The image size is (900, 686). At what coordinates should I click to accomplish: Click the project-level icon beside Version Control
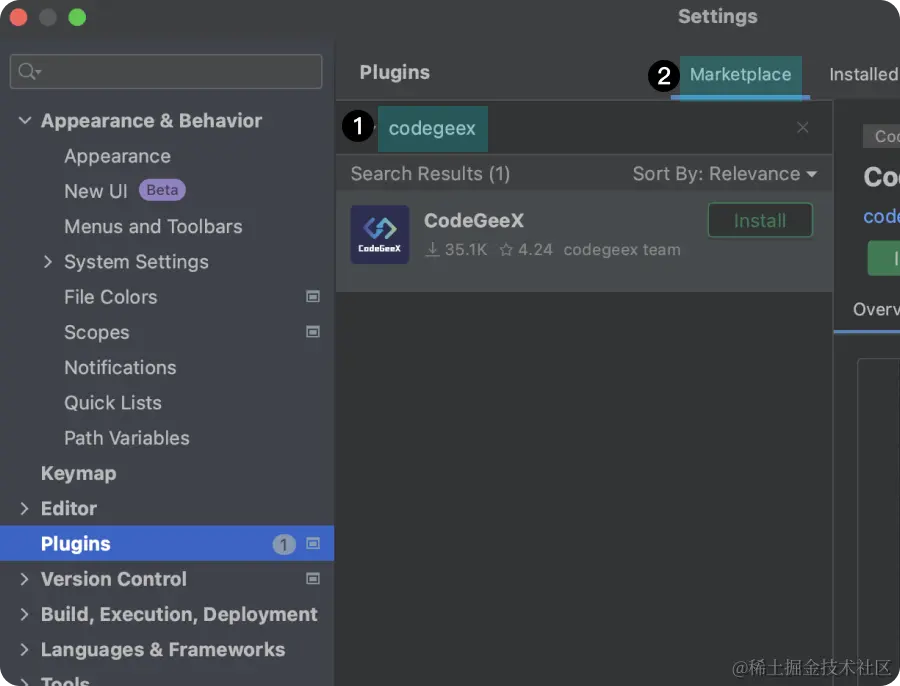pos(313,579)
